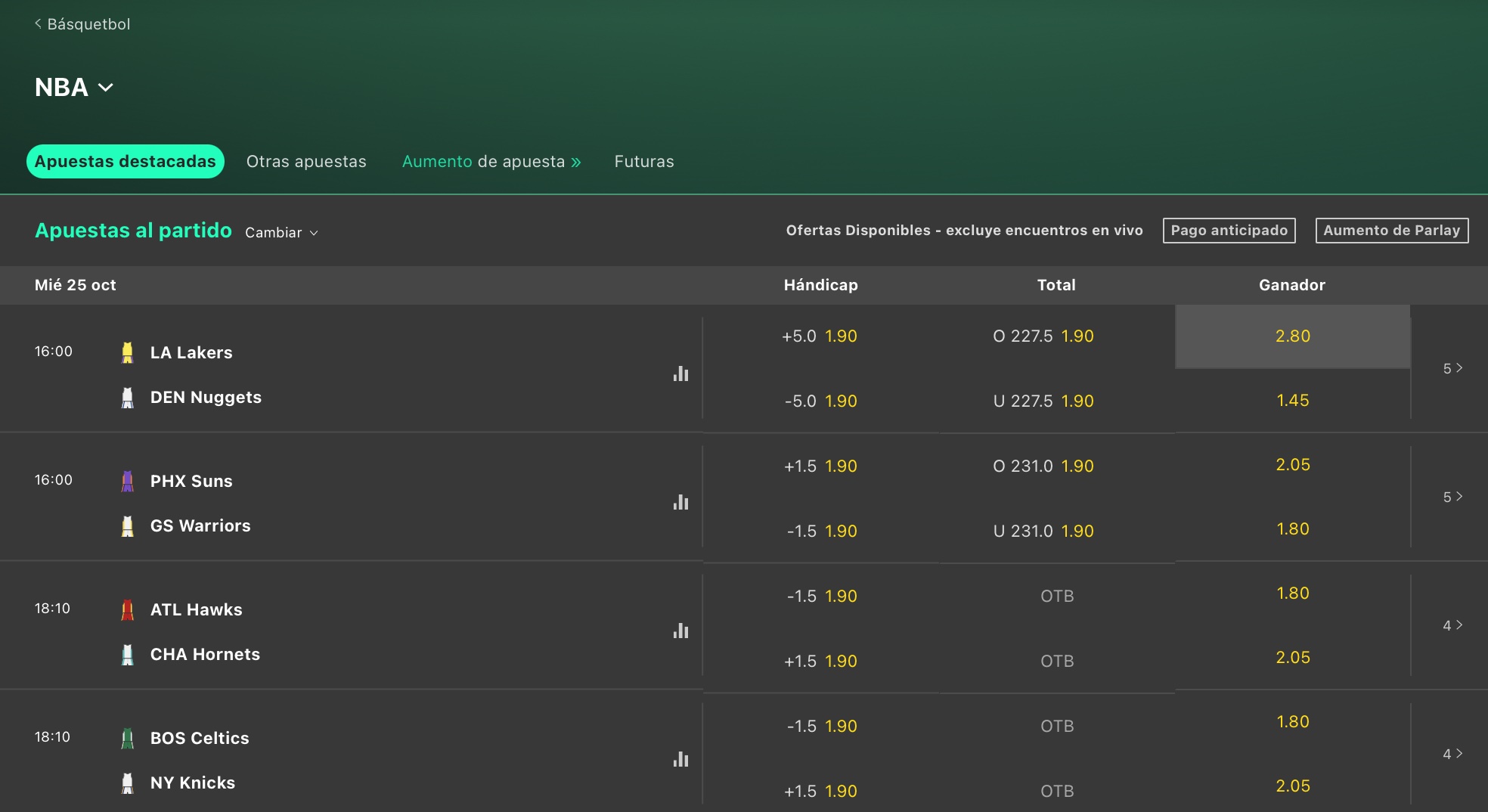Image resolution: width=1488 pixels, height=812 pixels.
Task: Open the PHX Suns team name
Action: [x=191, y=482]
